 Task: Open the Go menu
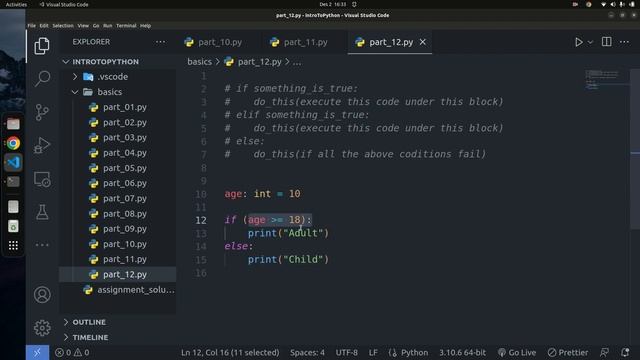(96, 25)
